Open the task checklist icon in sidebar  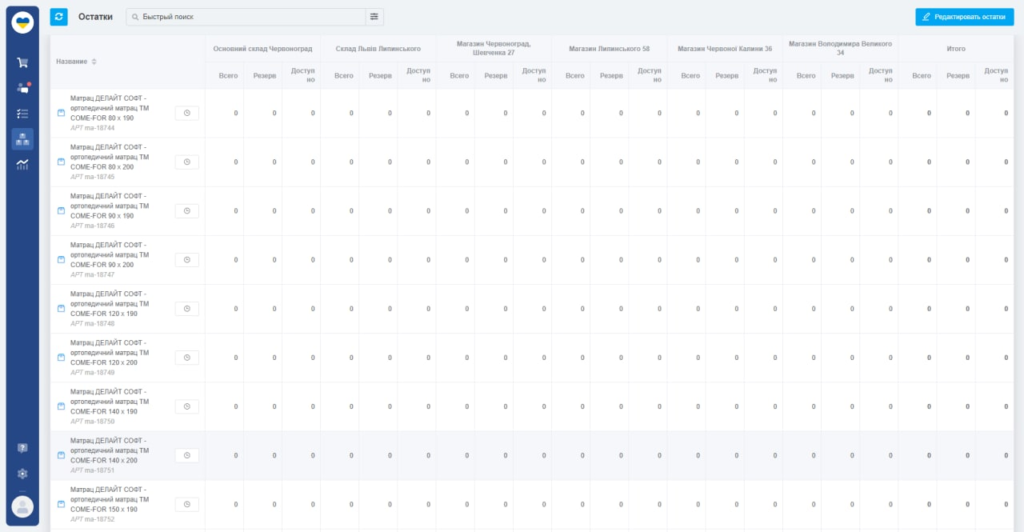(22, 114)
